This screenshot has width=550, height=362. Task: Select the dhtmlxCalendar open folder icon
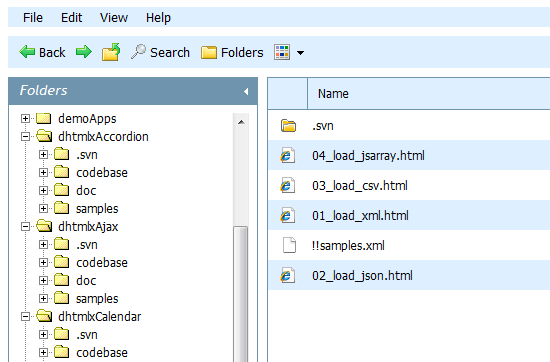[x=44, y=316]
